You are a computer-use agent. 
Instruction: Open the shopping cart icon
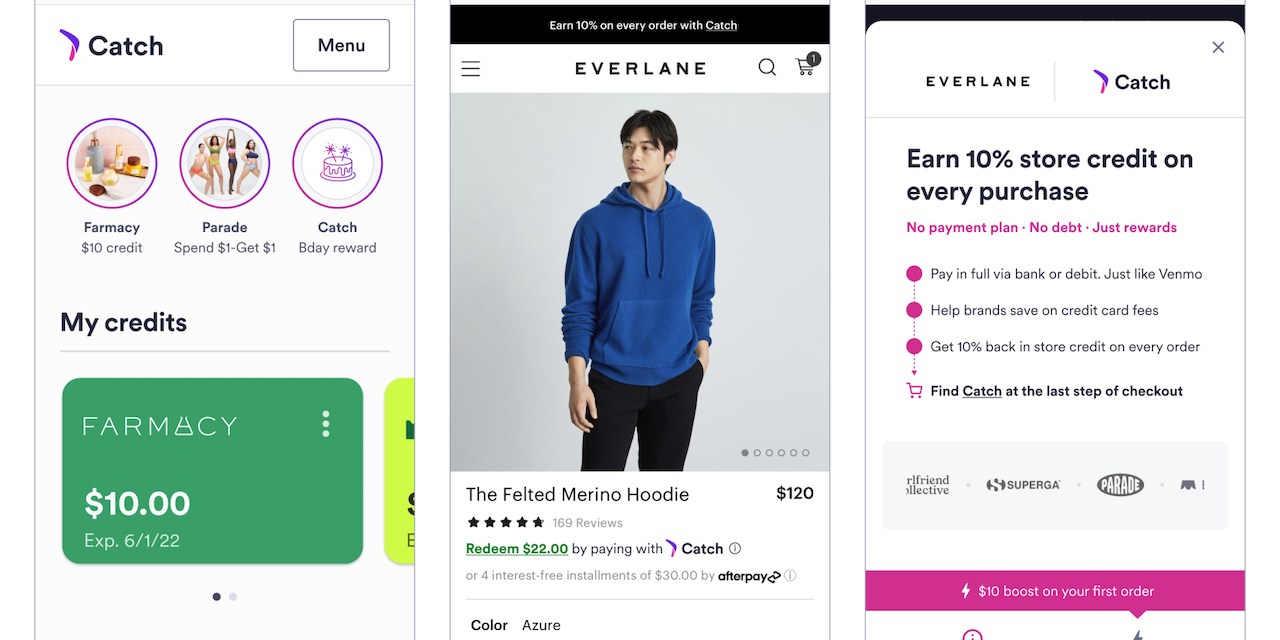[805, 66]
